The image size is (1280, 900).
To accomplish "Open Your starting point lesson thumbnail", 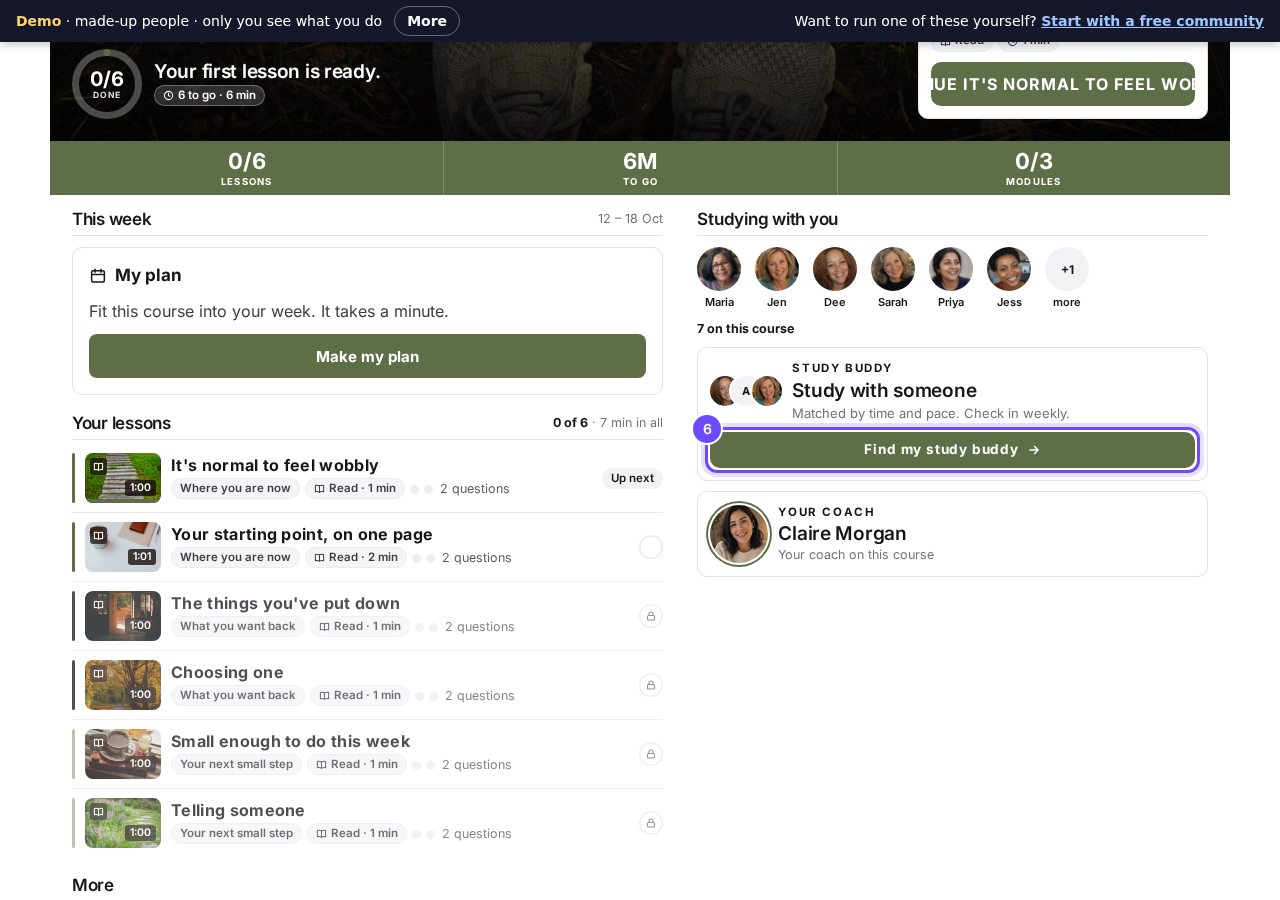I will [x=123, y=547].
